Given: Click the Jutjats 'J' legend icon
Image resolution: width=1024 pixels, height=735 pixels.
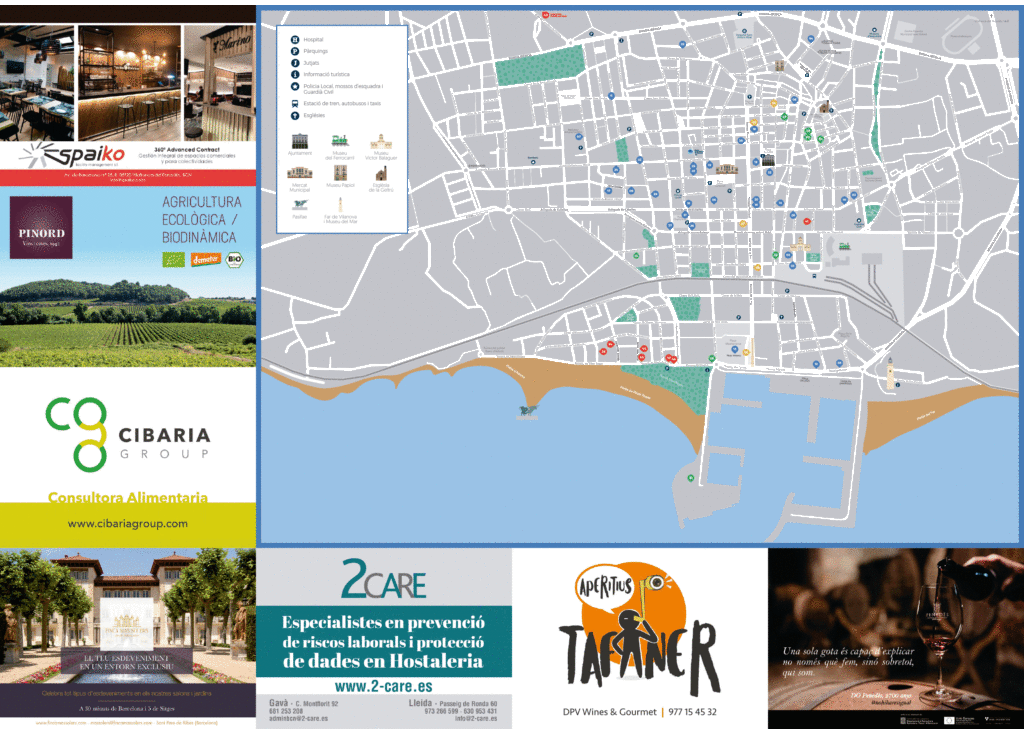Looking at the screenshot, I should point(295,63).
